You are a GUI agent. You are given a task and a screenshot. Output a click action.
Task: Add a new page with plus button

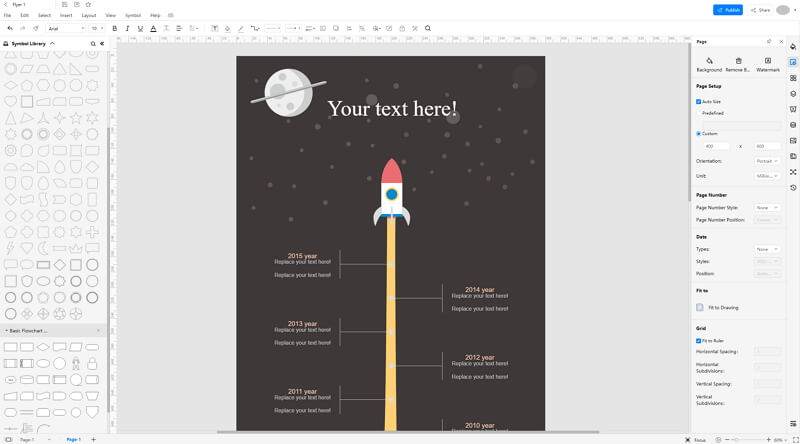pyautogui.click(x=93, y=439)
